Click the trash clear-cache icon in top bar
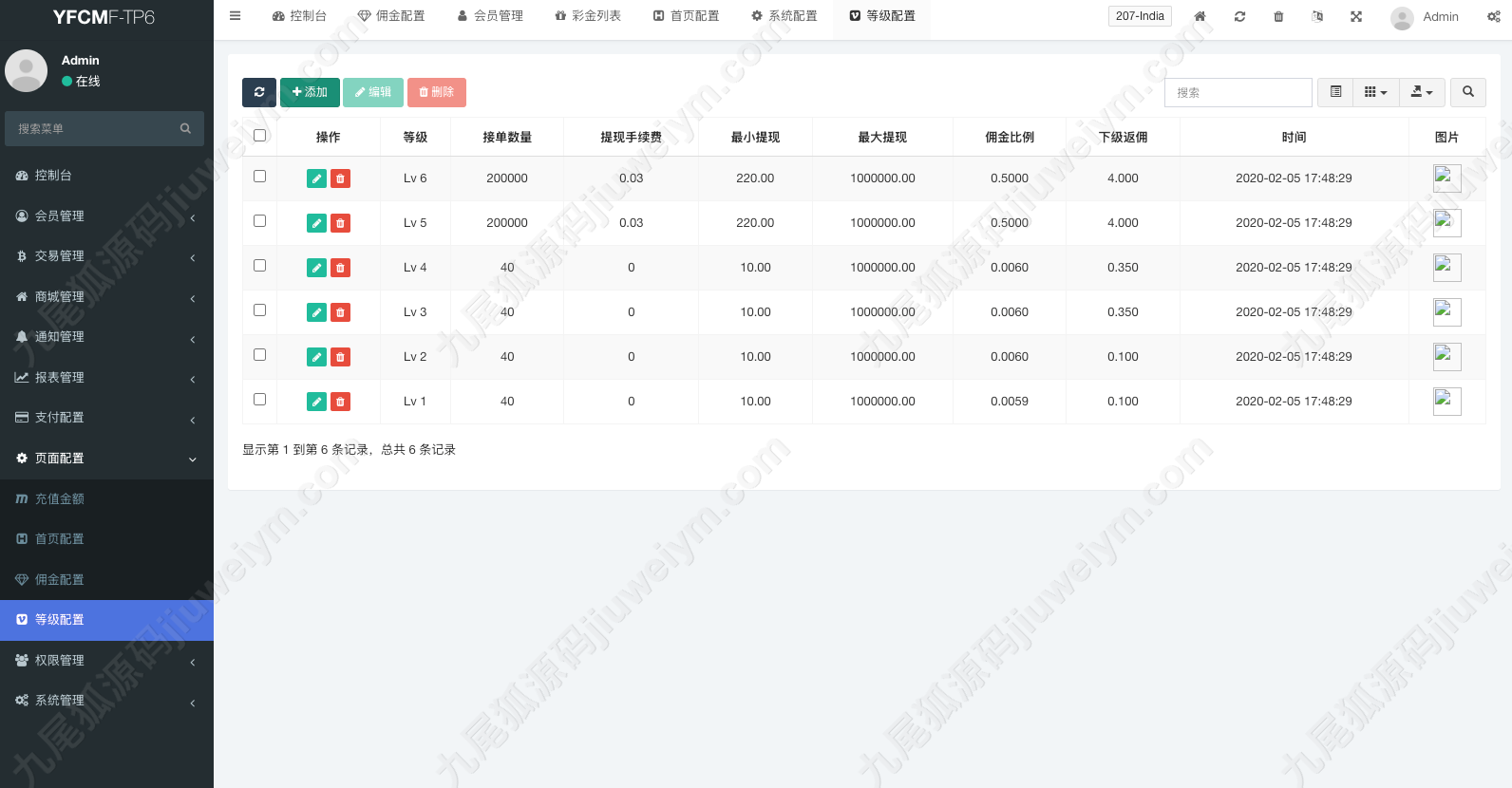Viewport: 1512px width, 788px height. point(1278,17)
